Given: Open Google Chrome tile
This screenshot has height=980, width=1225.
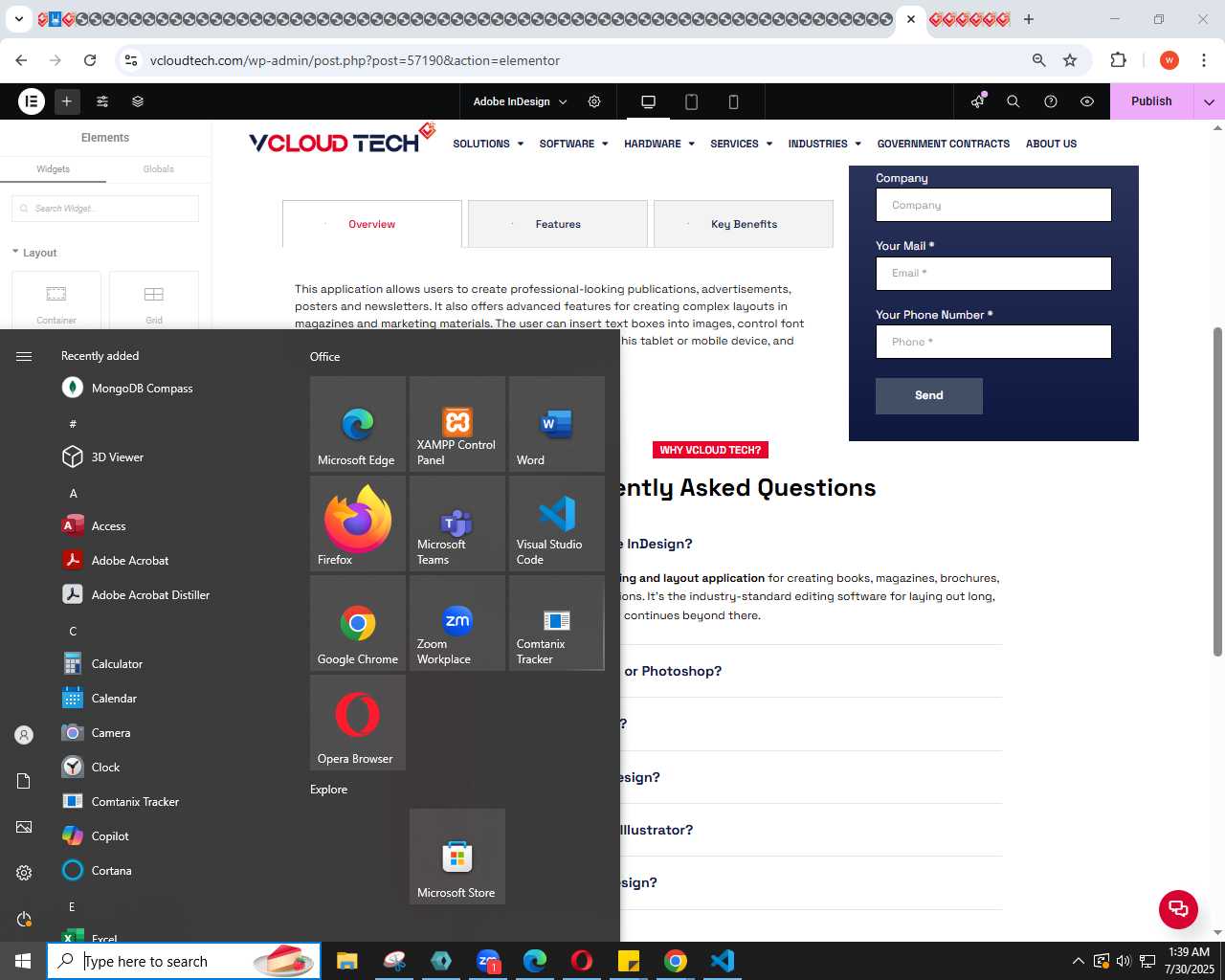Looking at the screenshot, I should 358,623.
